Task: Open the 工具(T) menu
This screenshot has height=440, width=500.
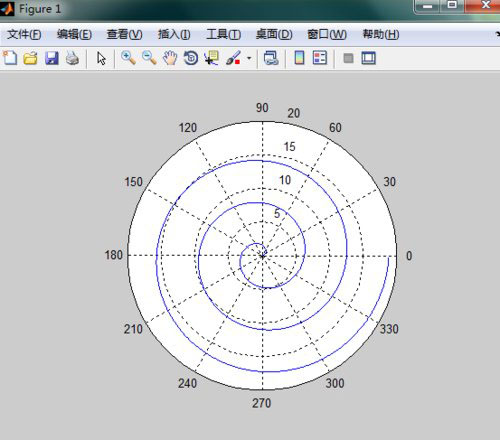Action: [x=223, y=34]
